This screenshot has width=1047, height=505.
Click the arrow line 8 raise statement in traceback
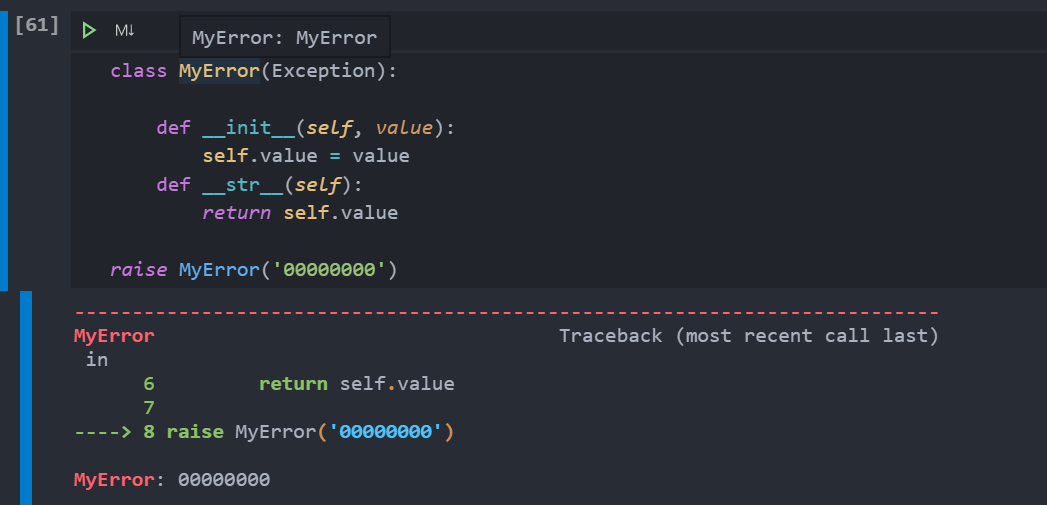(264, 432)
